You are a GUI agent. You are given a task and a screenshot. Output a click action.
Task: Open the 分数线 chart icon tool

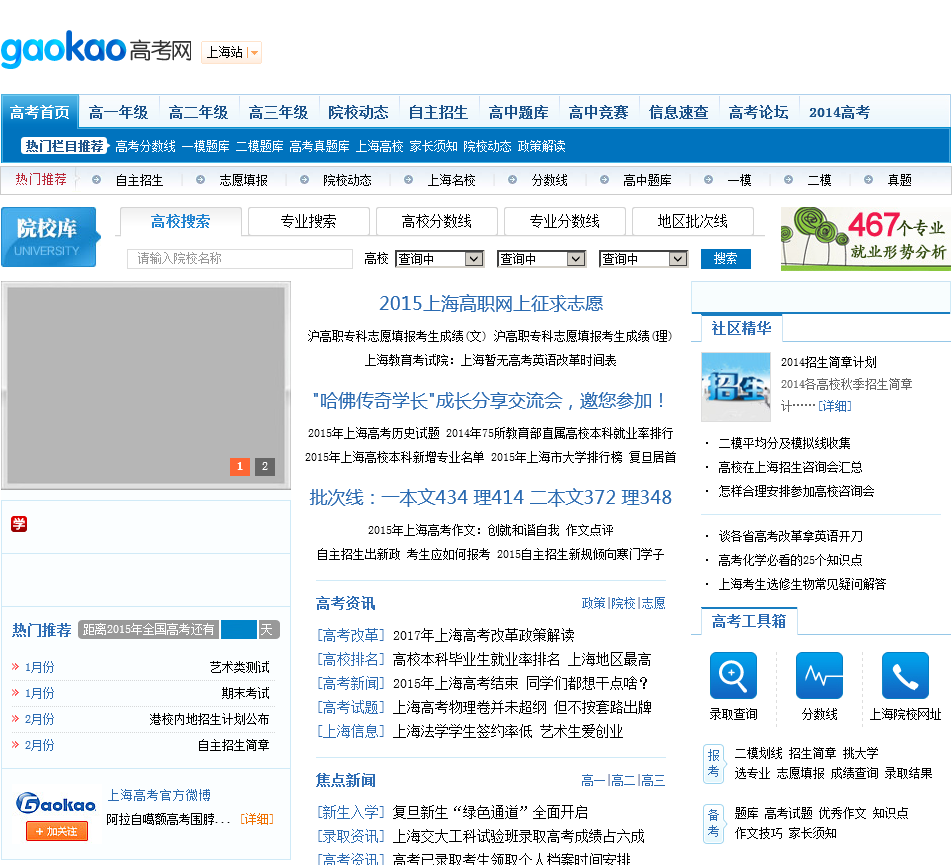pos(819,676)
